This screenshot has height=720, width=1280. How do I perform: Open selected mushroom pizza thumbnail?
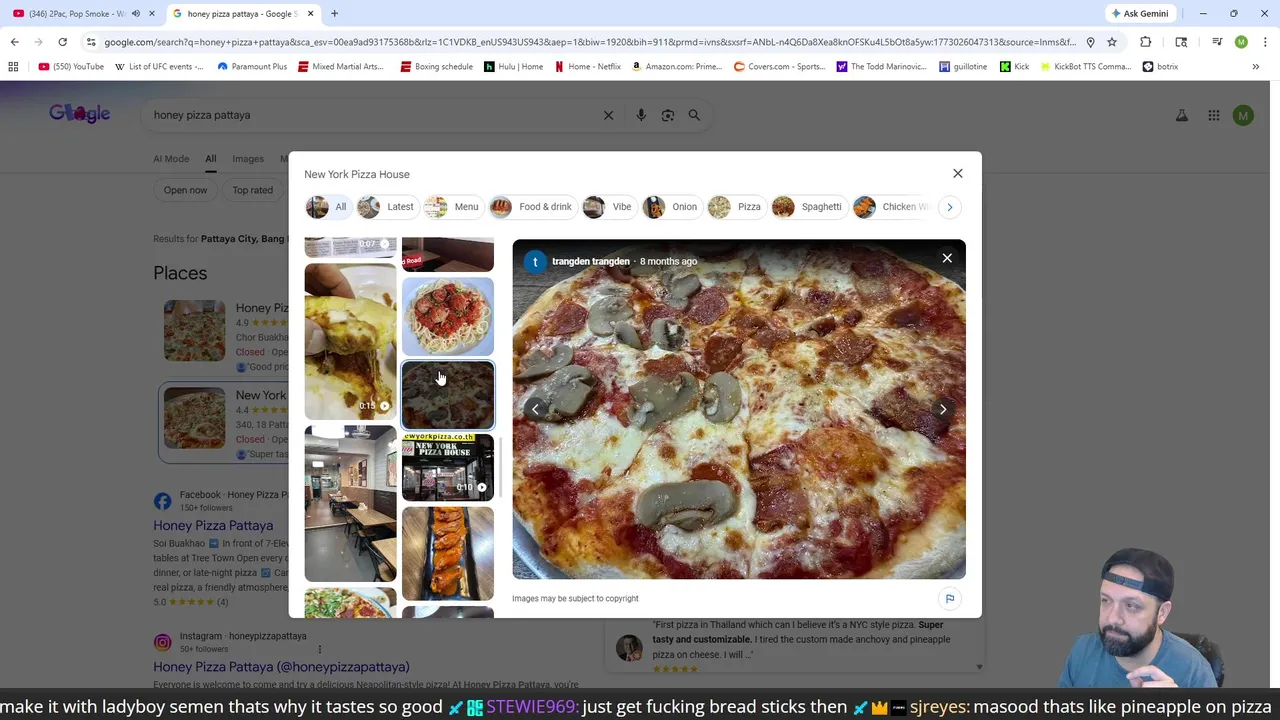coord(448,395)
